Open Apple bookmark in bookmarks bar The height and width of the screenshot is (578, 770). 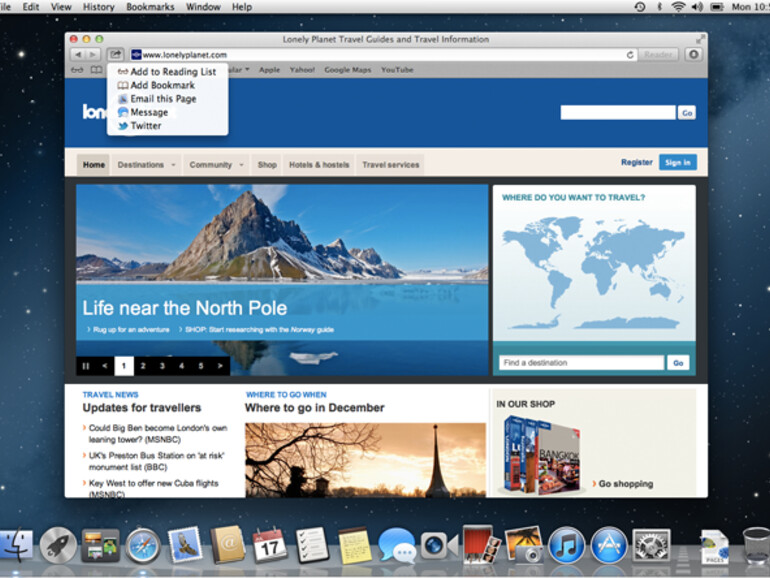pyautogui.click(x=270, y=70)
